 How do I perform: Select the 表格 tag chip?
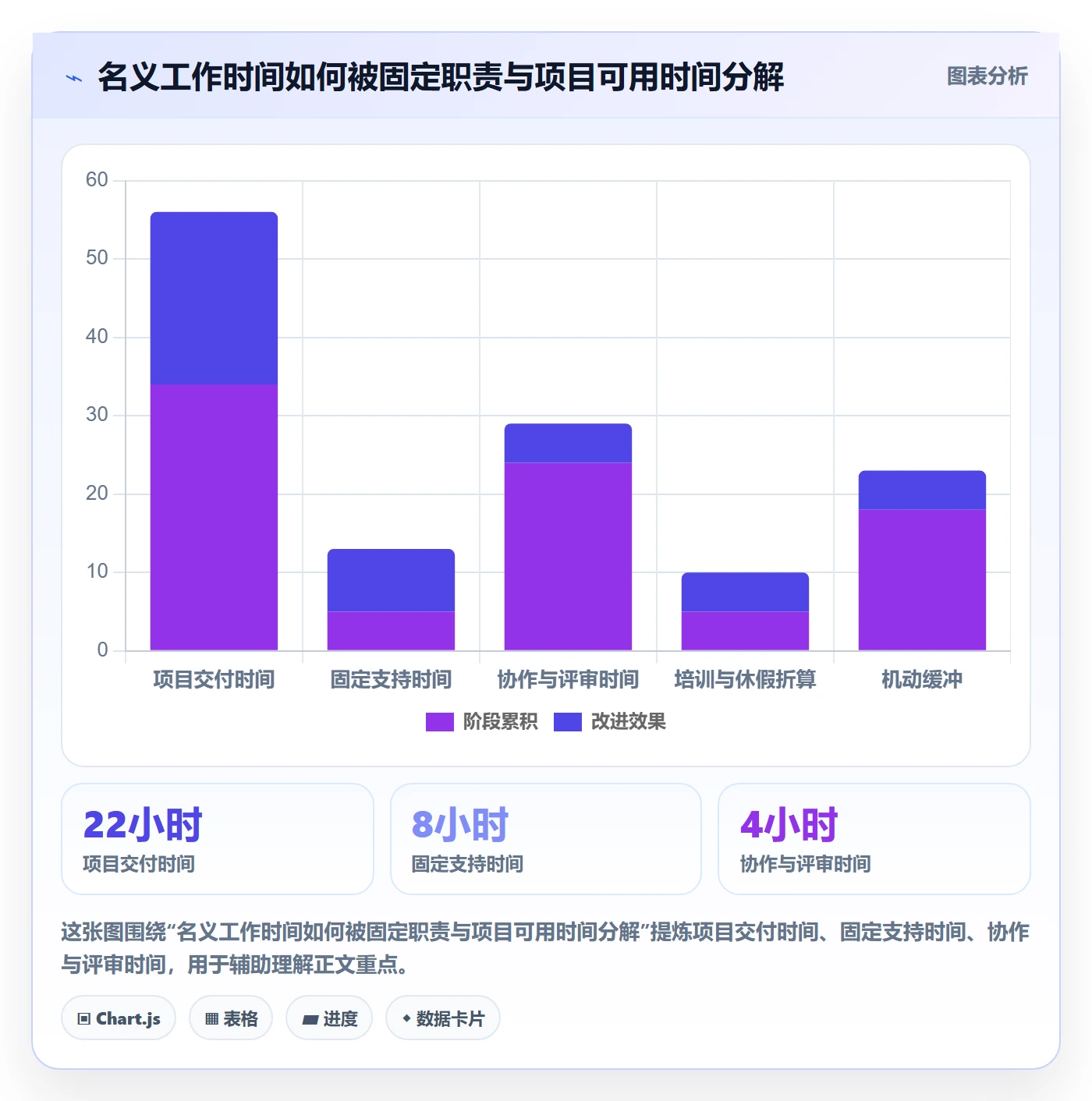[x=231, y=1018]
